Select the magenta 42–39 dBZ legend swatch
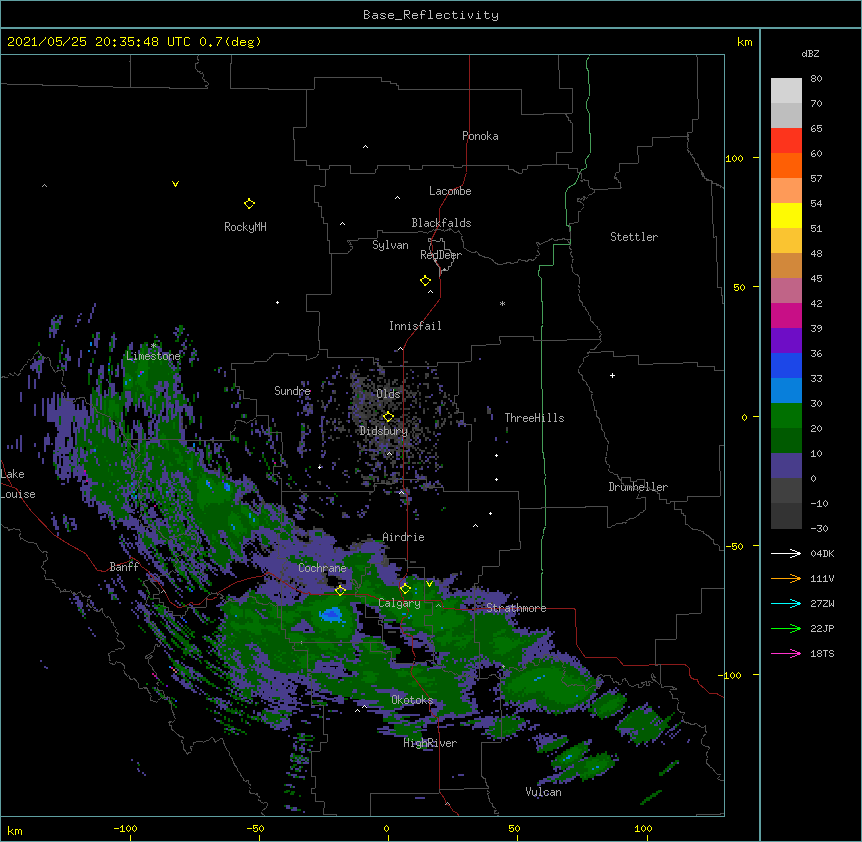 pyautogui.click(x=786, y=315)
